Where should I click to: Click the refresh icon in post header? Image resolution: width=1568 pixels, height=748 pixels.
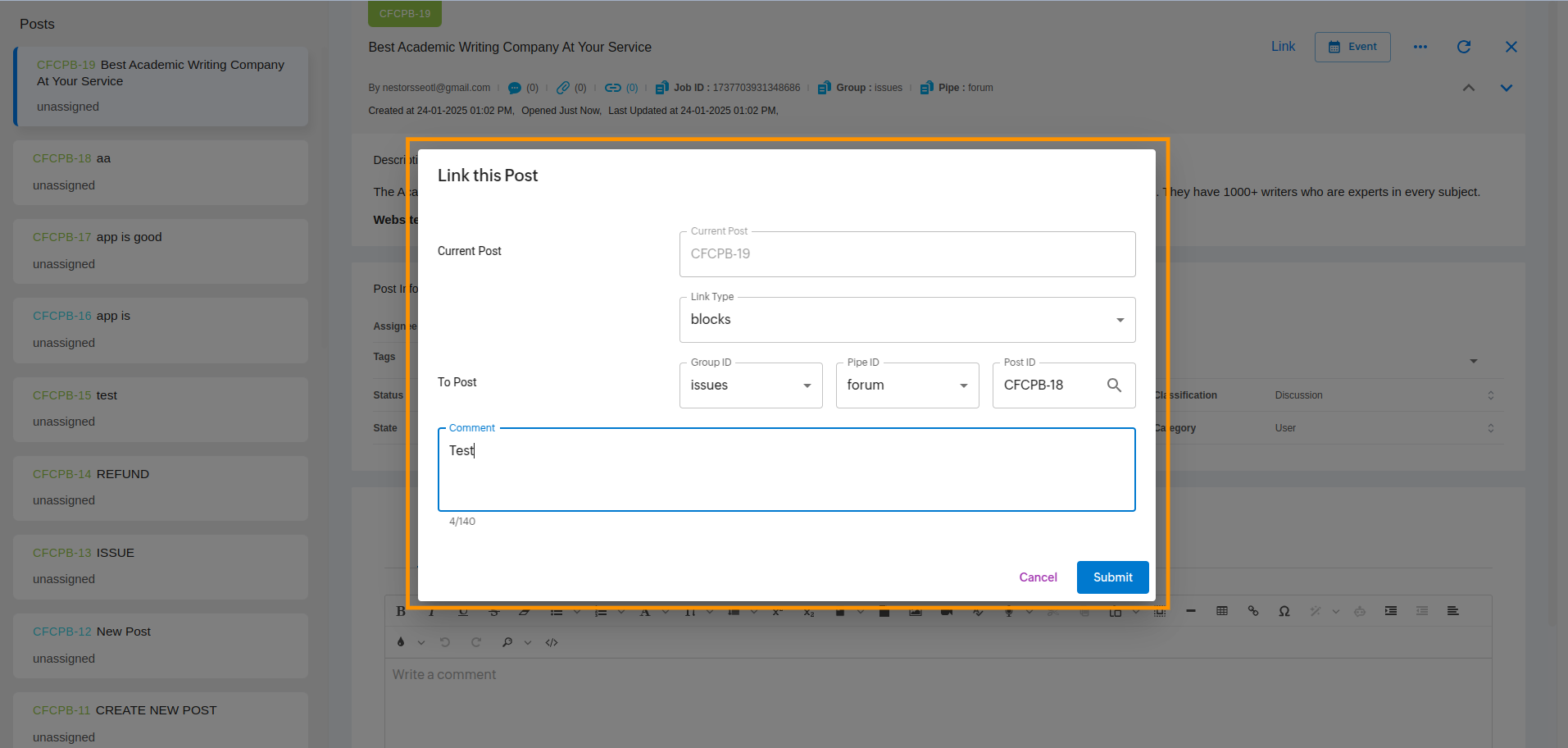(1464, 47)
